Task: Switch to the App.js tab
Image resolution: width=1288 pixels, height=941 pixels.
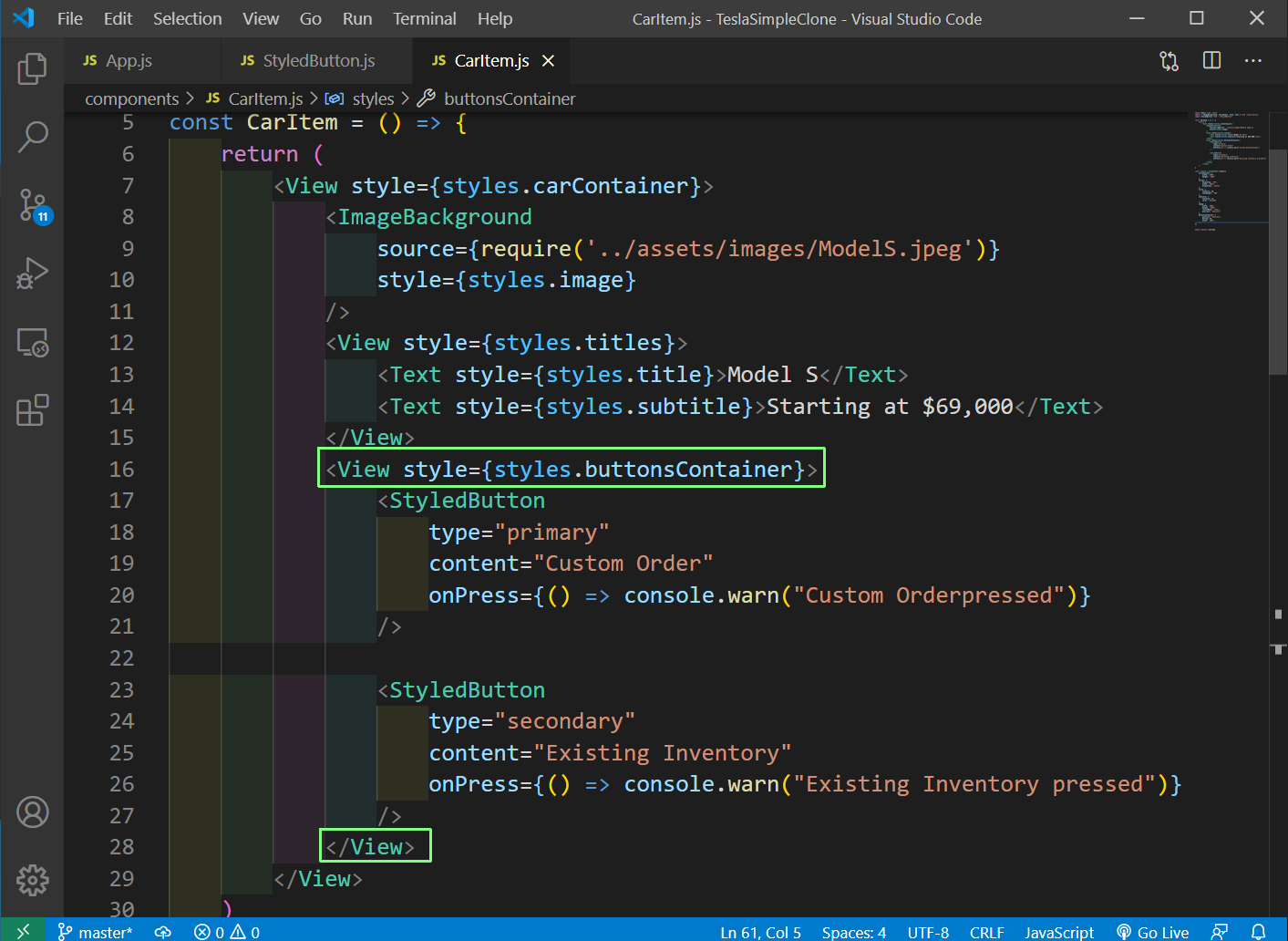Action: [141, 61]
